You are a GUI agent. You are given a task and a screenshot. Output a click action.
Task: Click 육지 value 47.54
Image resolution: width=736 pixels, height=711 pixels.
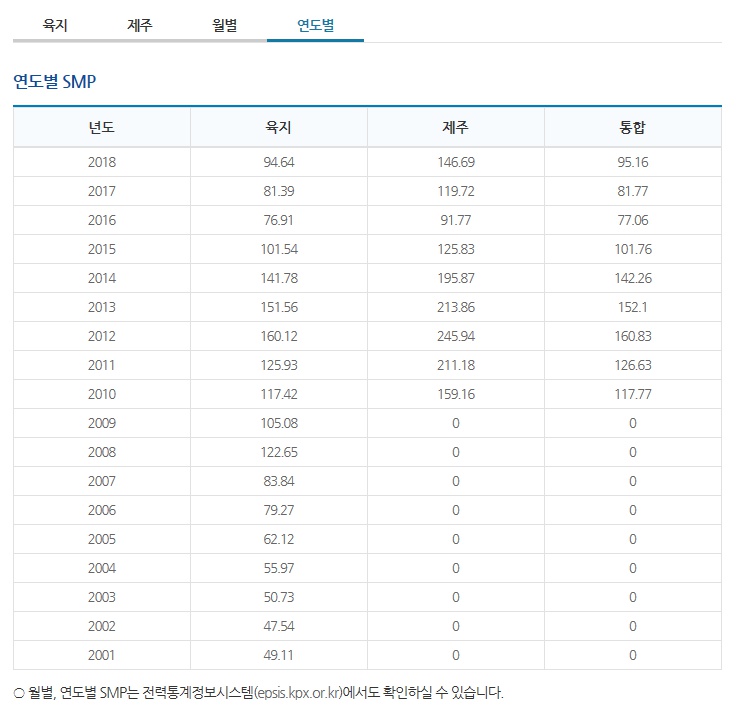click(x=279, y=627)
